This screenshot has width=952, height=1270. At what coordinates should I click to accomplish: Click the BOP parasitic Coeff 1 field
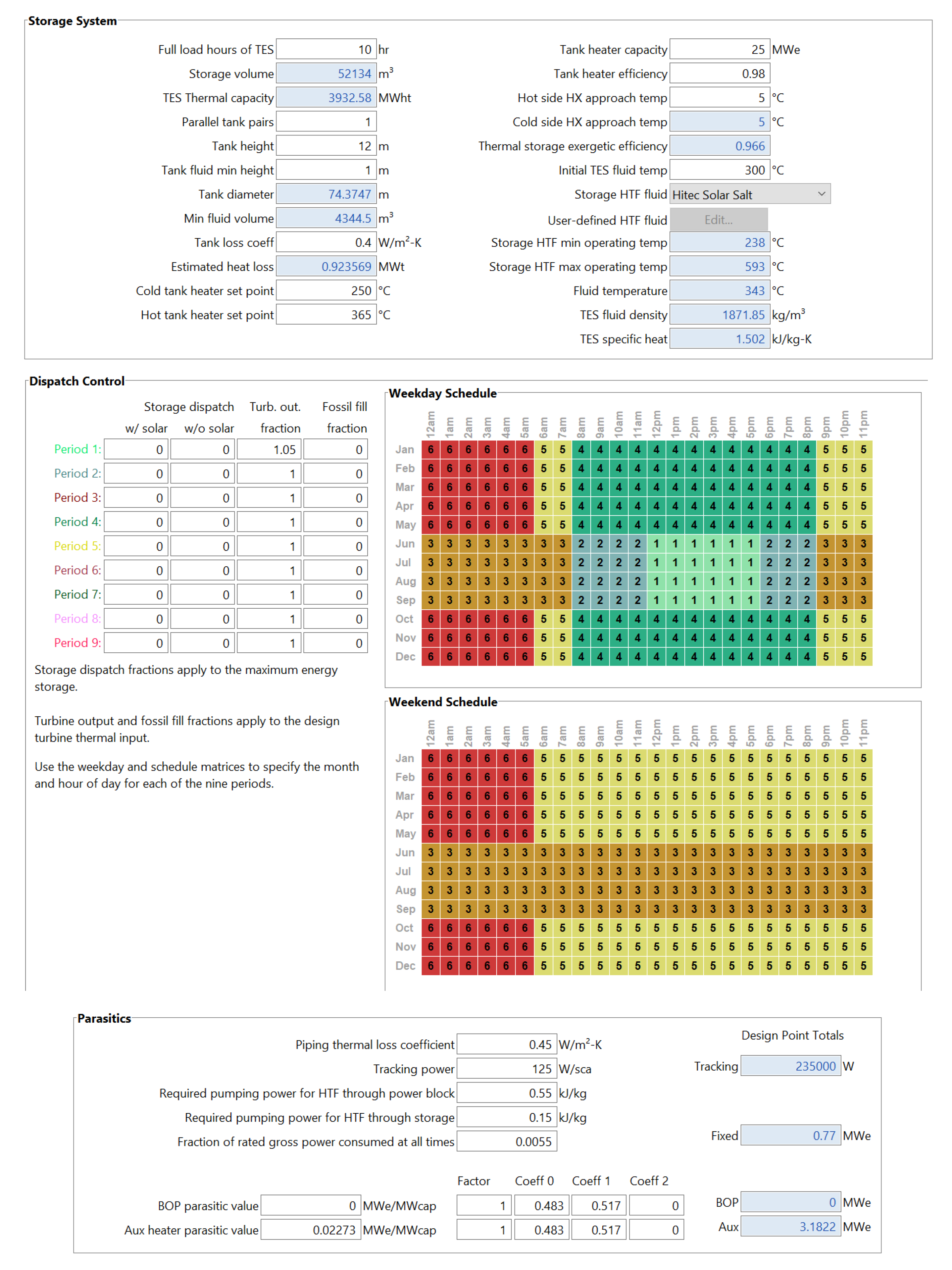coord(598,1206)
